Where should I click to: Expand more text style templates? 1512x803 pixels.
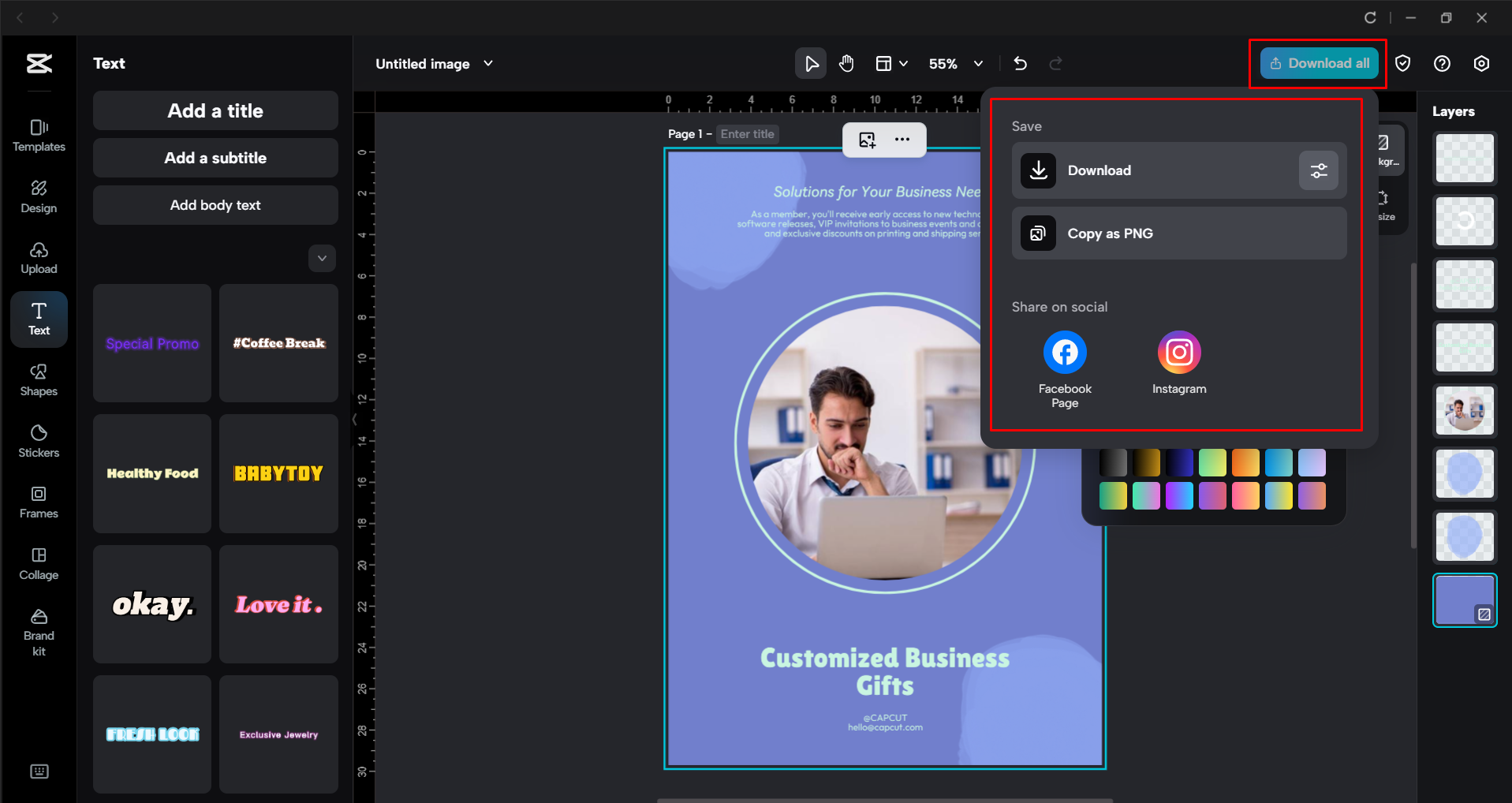pyautogui.click(x=322, y=258)
